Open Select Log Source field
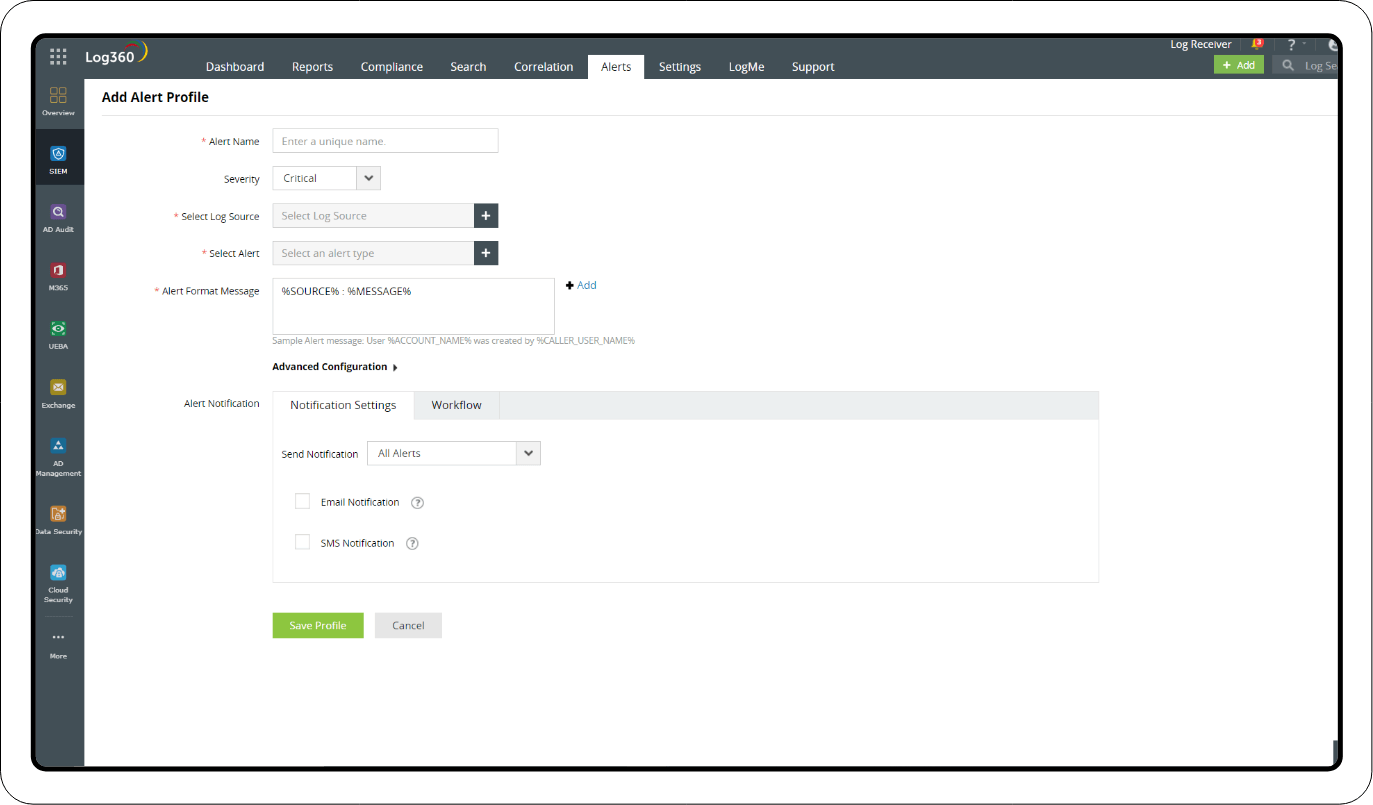 click(x=372, y=216)
